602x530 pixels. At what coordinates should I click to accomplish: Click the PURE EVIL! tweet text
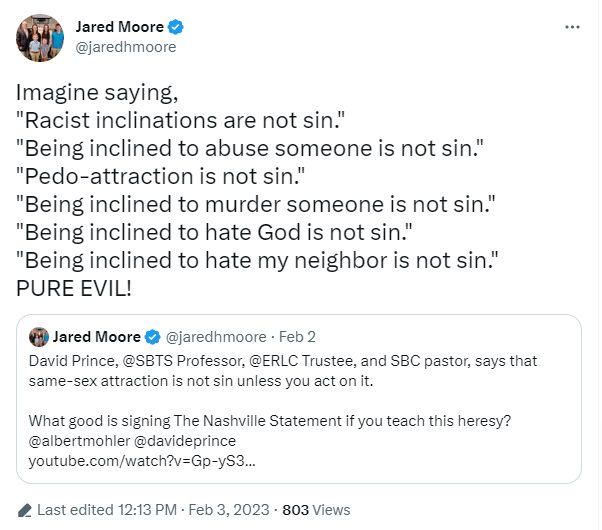pyautogui.click(x=74, y=288)
